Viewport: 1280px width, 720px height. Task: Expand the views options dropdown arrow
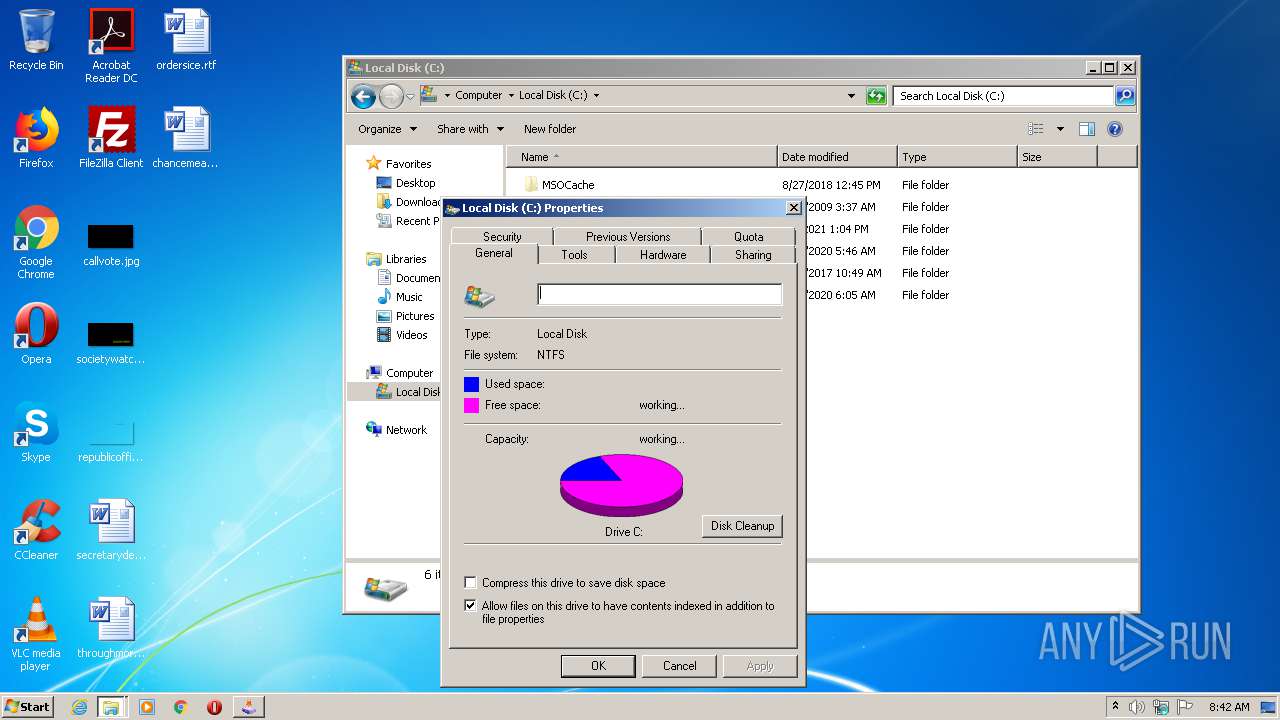[x=1060, y=129]
